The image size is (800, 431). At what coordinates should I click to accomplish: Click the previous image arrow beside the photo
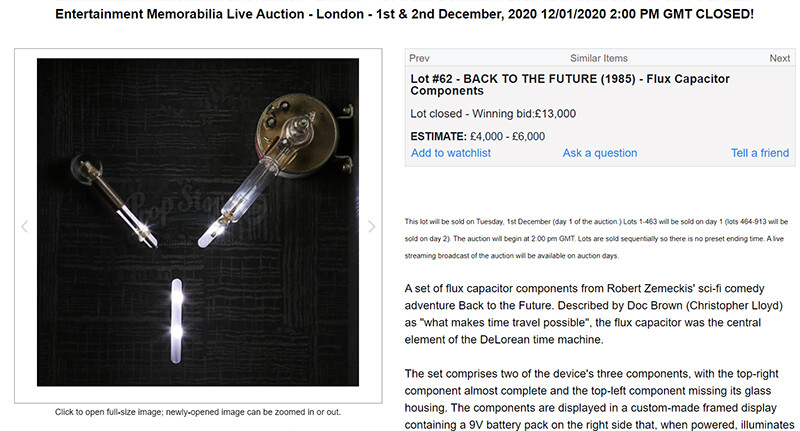tap(25, 227)
